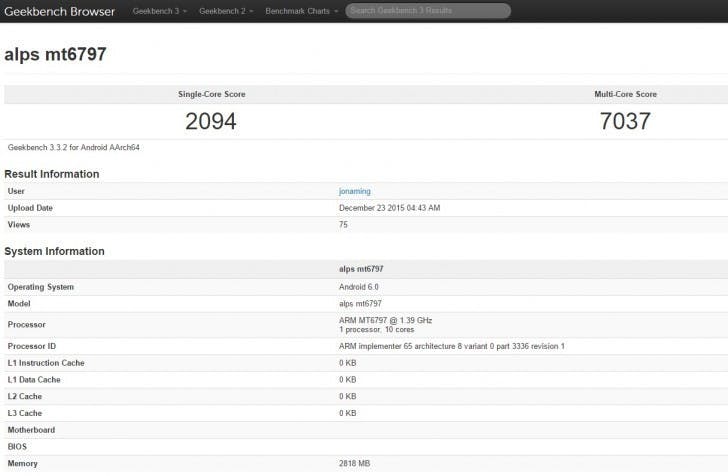Select the Multi-Core Score header
728x476 pixels.
pos(625,94)
